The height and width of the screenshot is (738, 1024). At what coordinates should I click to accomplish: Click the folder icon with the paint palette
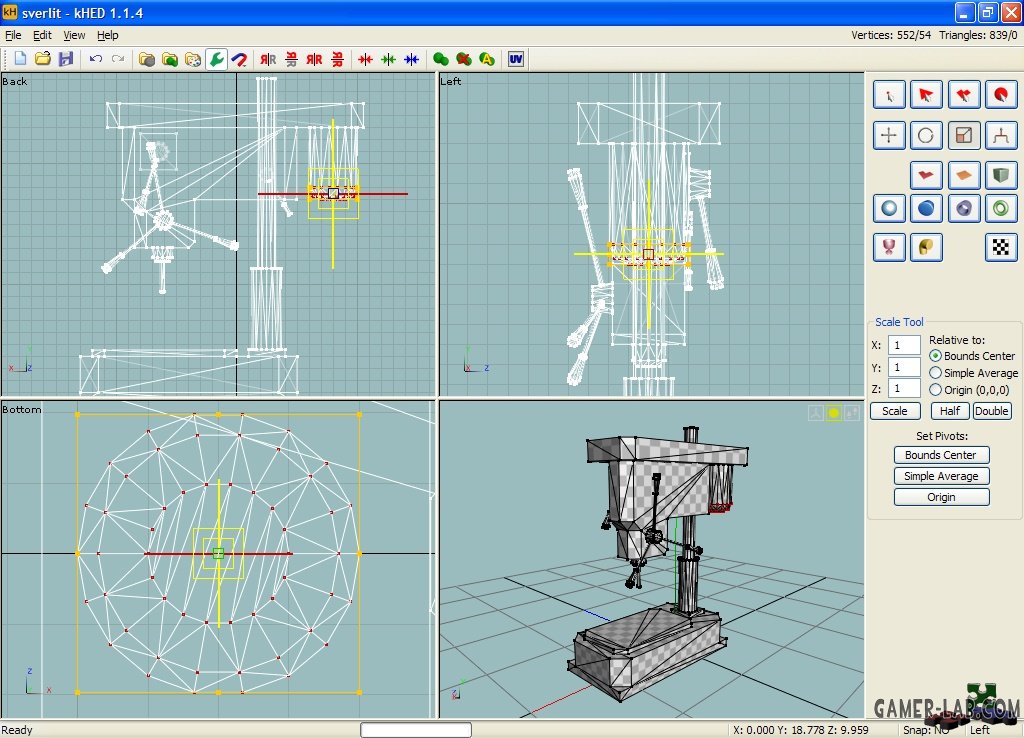click(193, 59)
